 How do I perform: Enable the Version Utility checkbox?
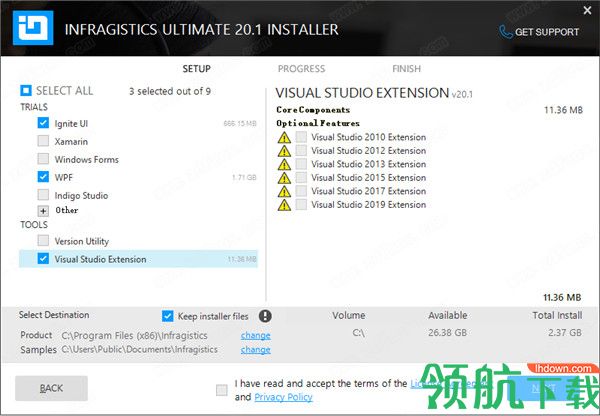click(43, 241)
